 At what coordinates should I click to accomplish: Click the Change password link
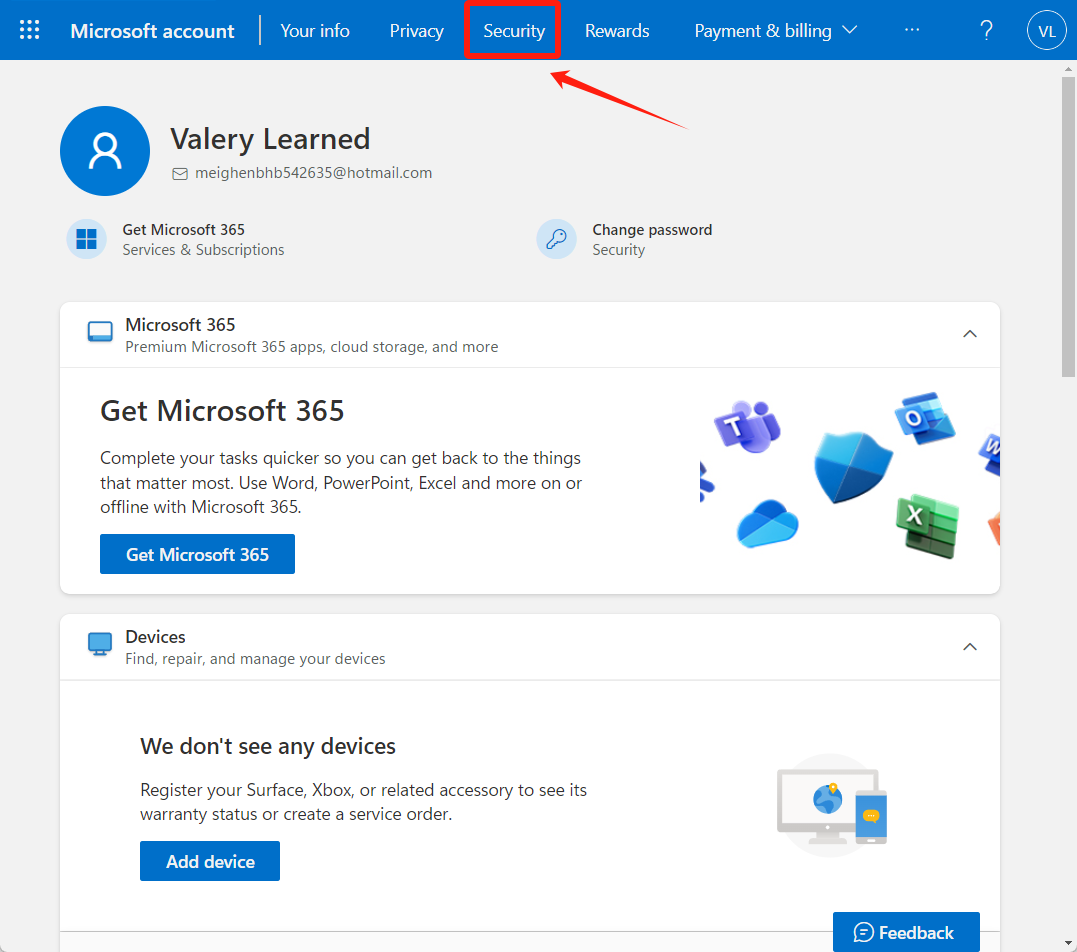pyautogui.click(x=652, y=229)
